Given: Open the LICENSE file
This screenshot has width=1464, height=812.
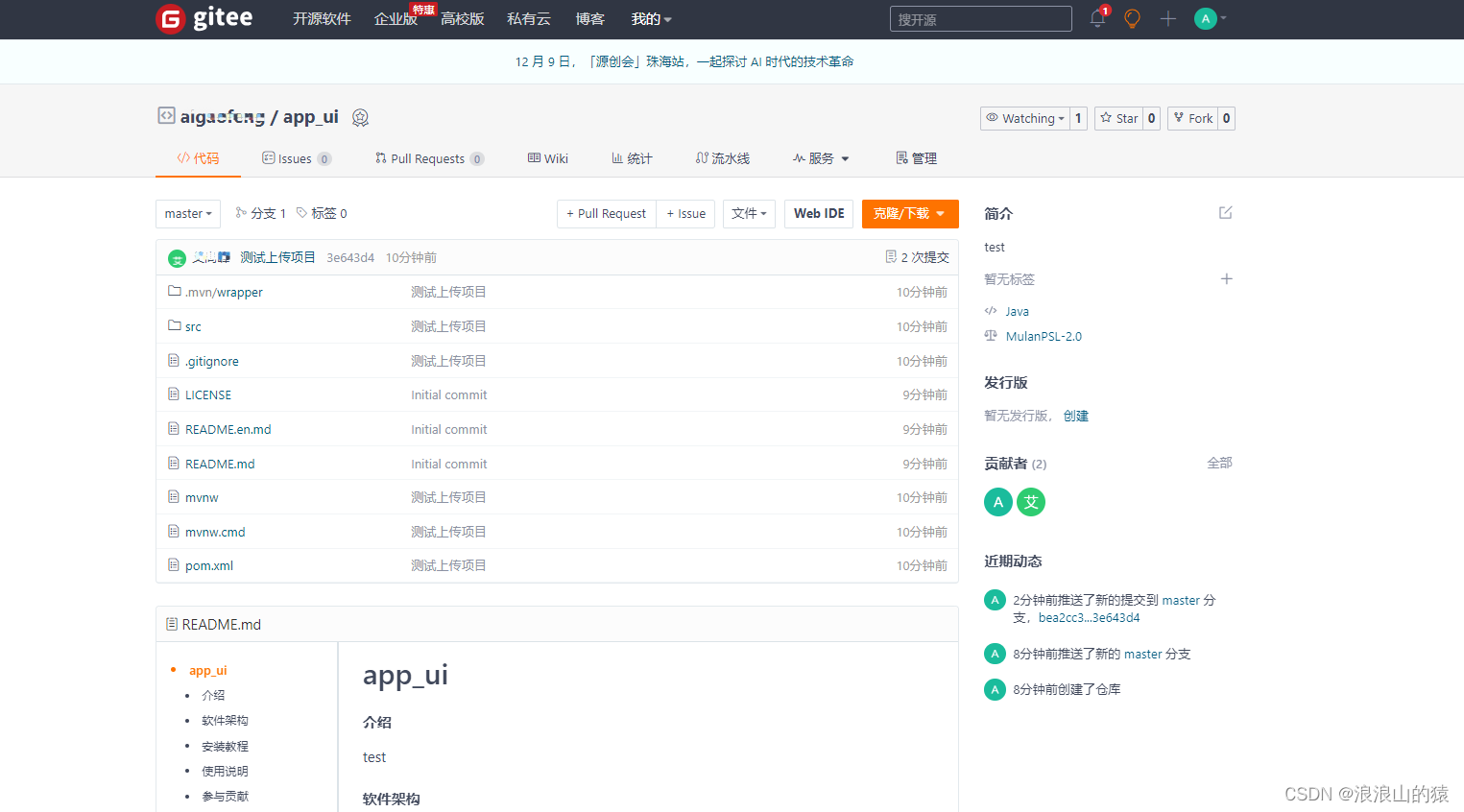Looking at the screenshot, I should tap(208, 394).
